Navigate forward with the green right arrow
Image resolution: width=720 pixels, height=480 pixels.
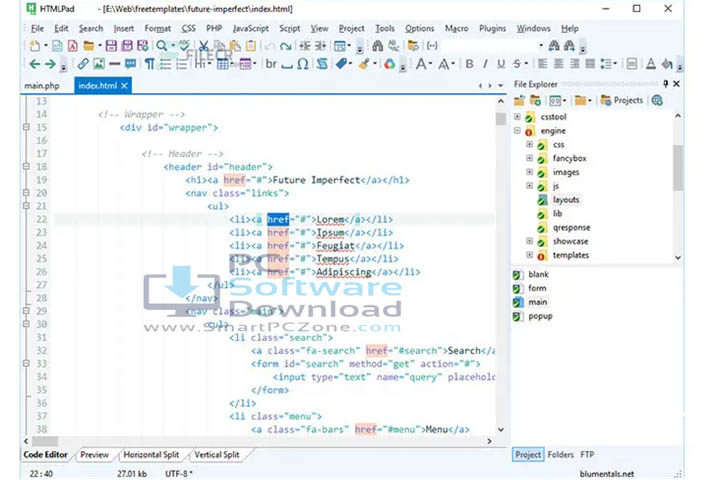(50, 64)
